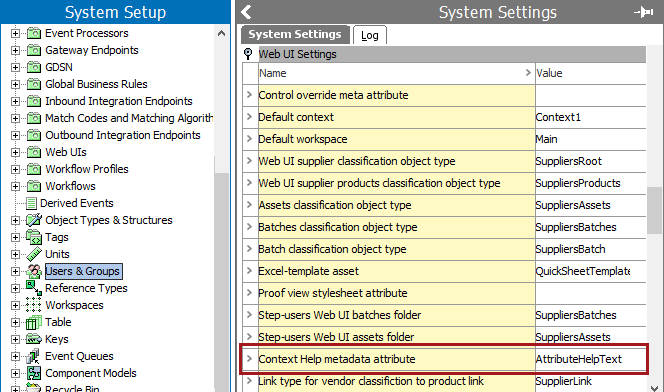Click the pin icon in System Settings header
Screen dimensions: 664x392
[643, 12]
